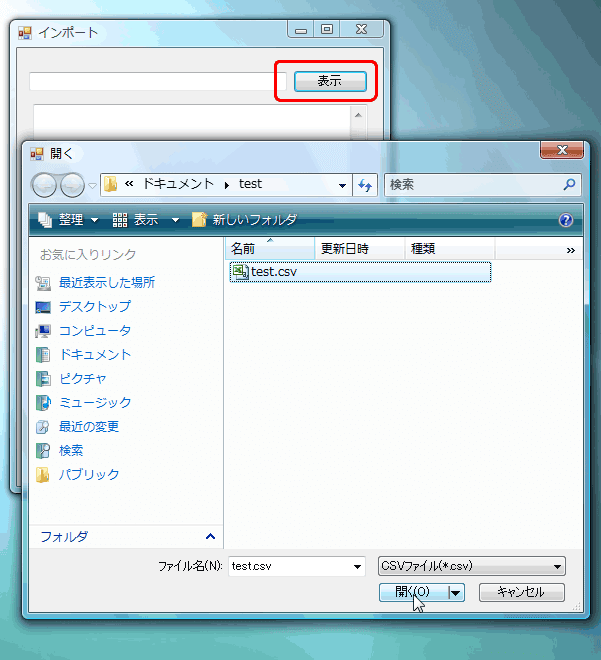Expand the ファイル名 filename dropdown arrow
The height and width of the screenshot is (660, 601).
[358, 567]
